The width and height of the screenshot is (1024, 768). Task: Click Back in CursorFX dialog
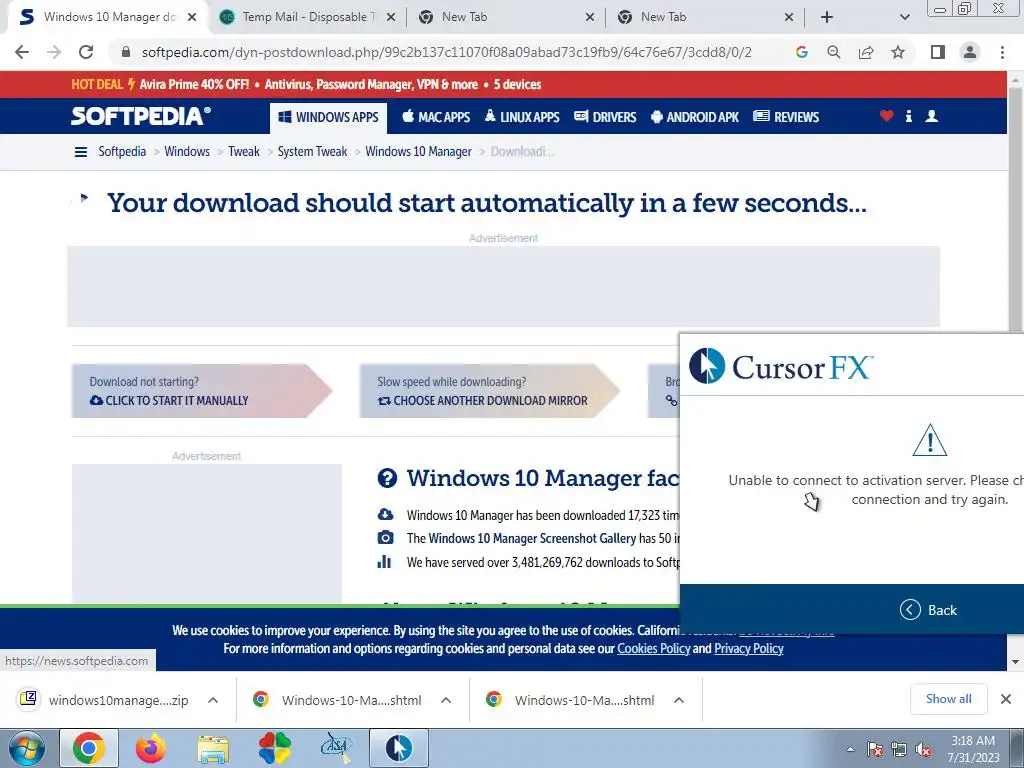pos(928,610)
